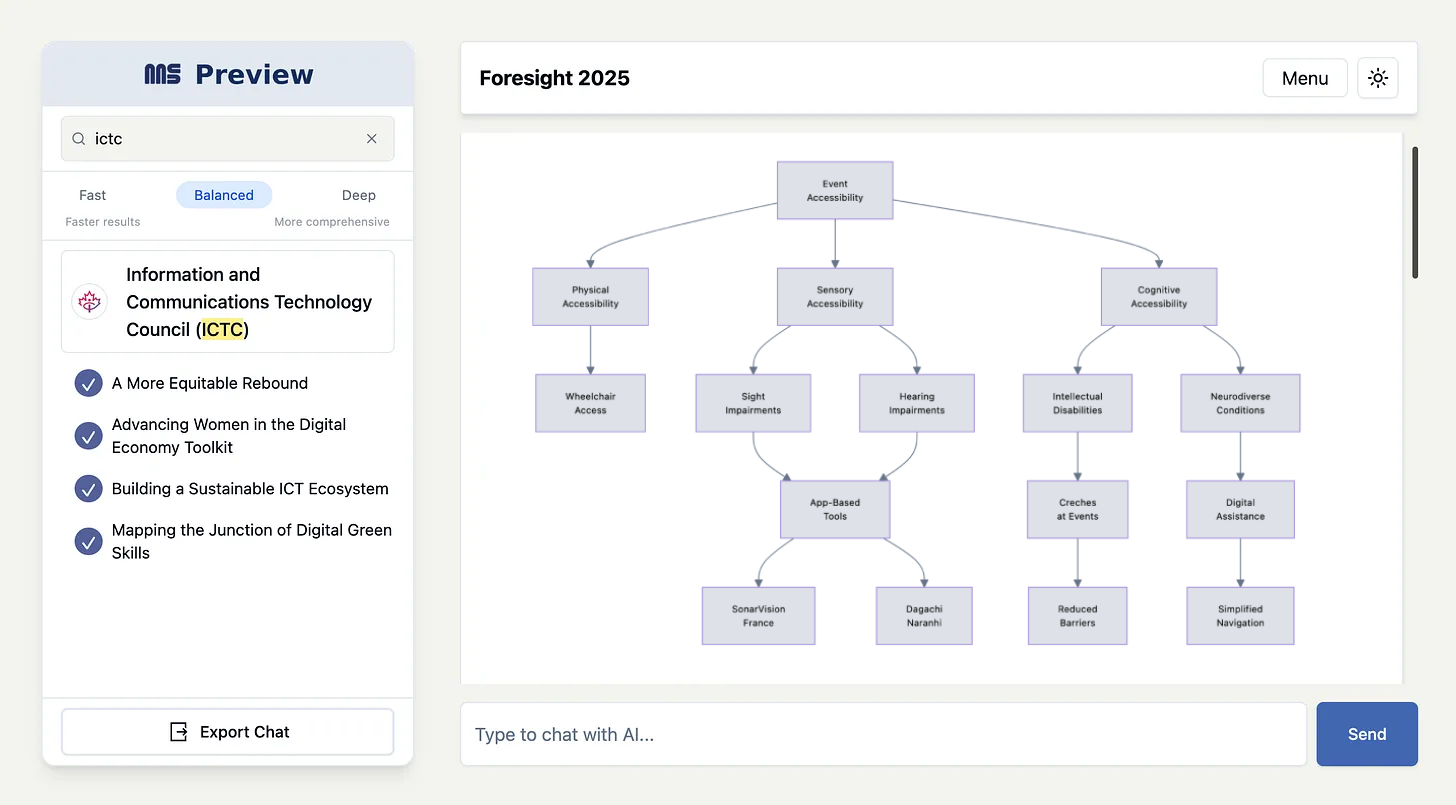This screenshot has height=805, width=1456.
Task: Click the Event Accessibility node
Action: 835,190
